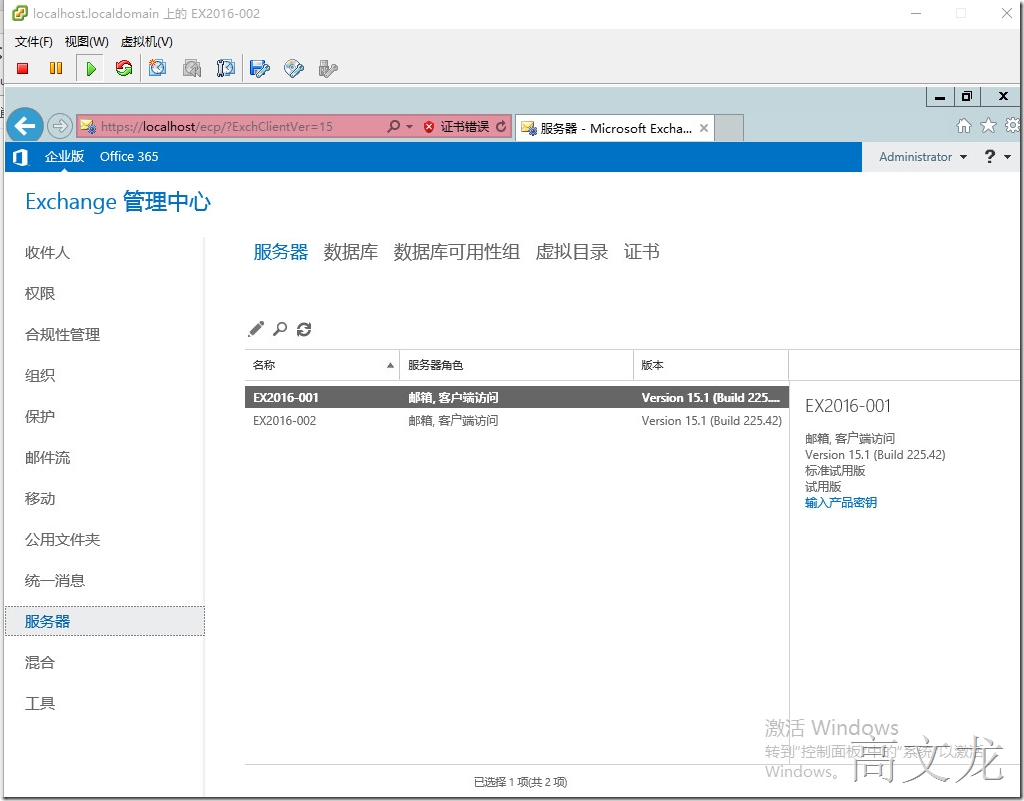This screenshot has height=801, width=1024.
Task: Open 权限 in the sidebar
Action: (x=40, y=294)
